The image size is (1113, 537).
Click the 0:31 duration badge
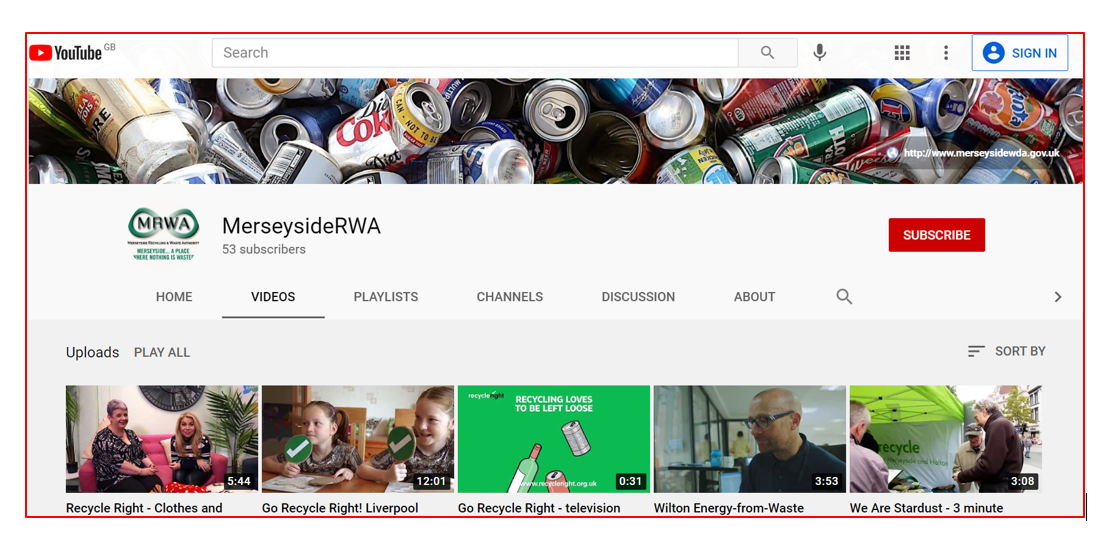point(630,481)
